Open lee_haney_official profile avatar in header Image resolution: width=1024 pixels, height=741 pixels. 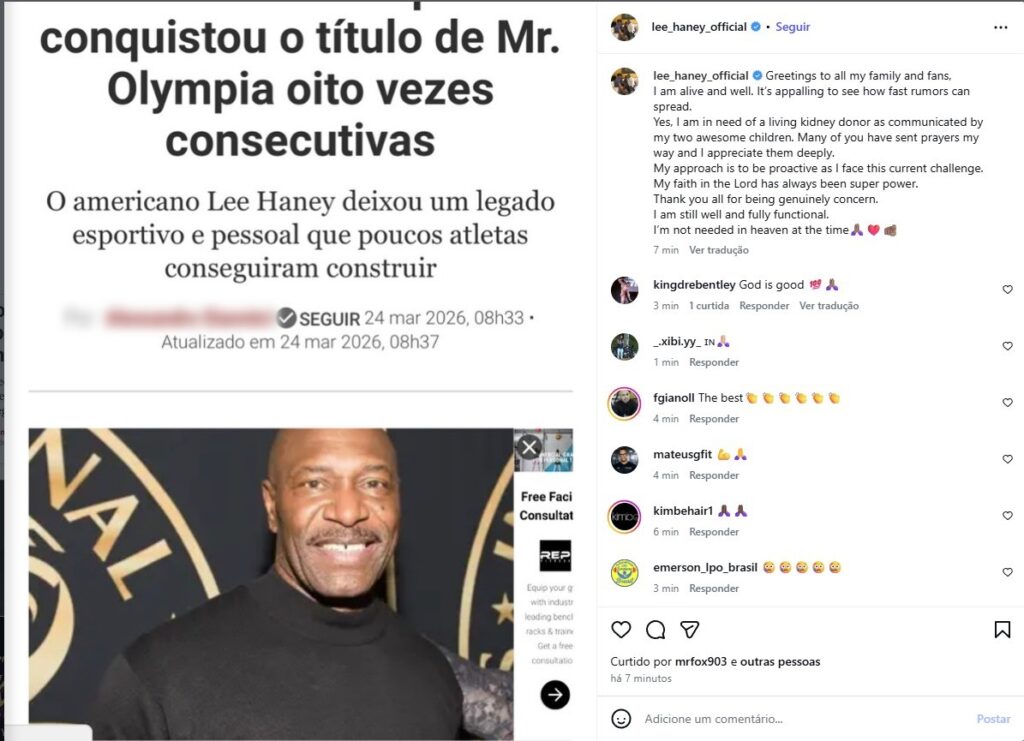tap(624, 27)
